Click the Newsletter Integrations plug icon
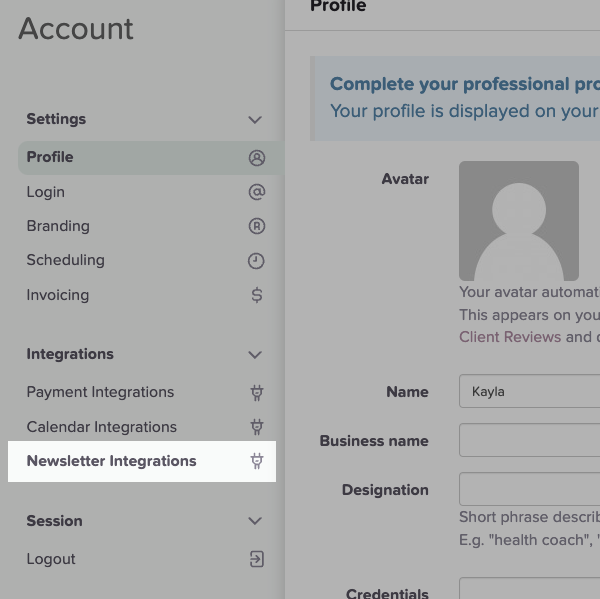This screenshot has width=600, height=599. click(x=256, y=461)
